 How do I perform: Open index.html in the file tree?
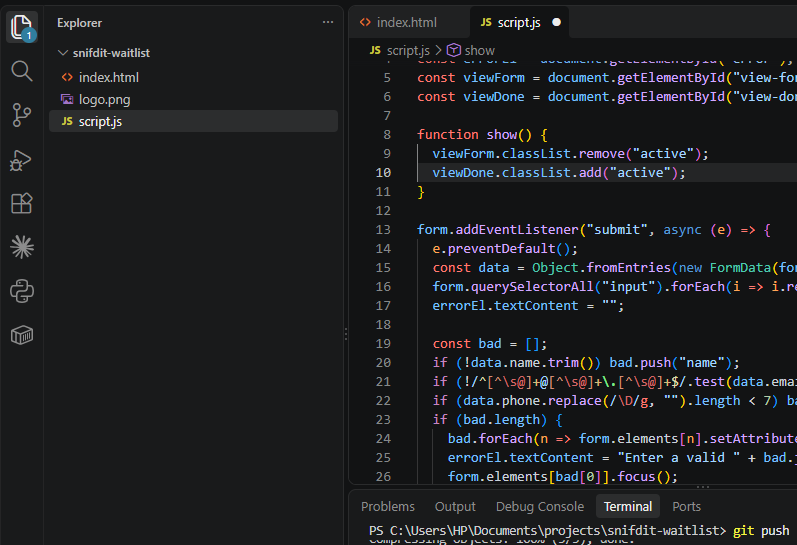[x=193, y=77]
